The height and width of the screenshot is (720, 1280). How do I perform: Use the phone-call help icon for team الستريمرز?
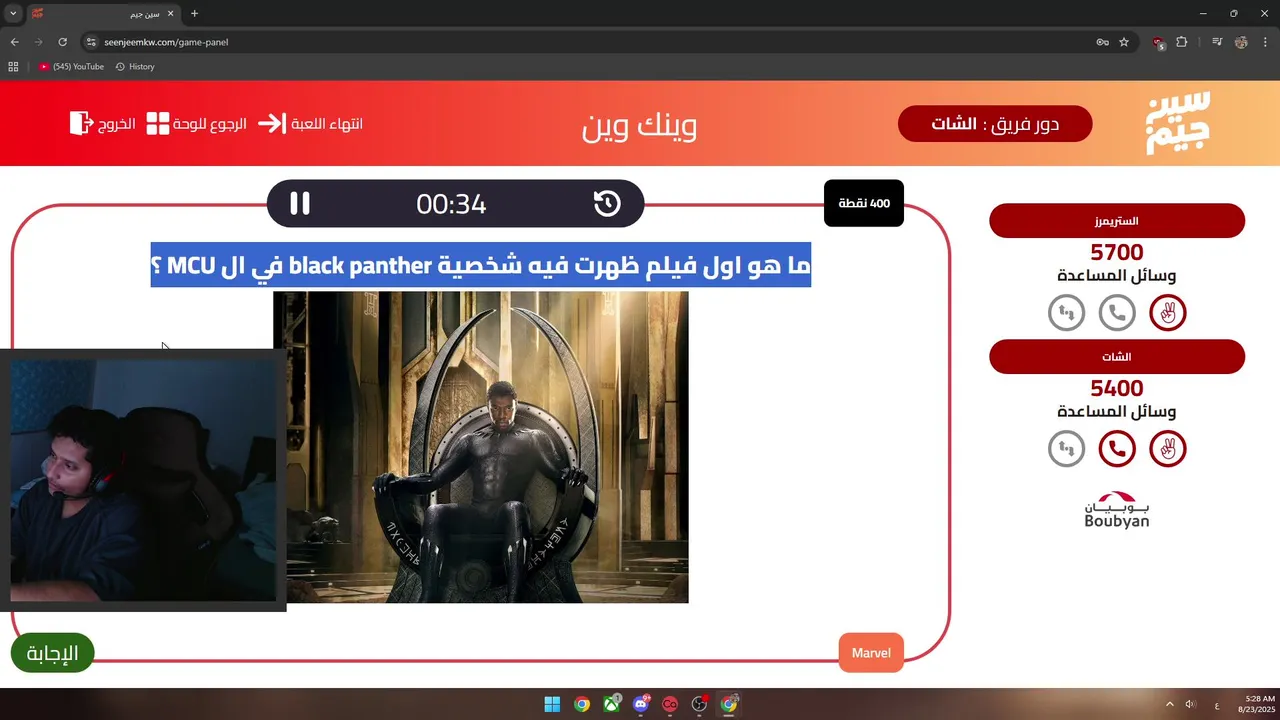pos(1117,313)
